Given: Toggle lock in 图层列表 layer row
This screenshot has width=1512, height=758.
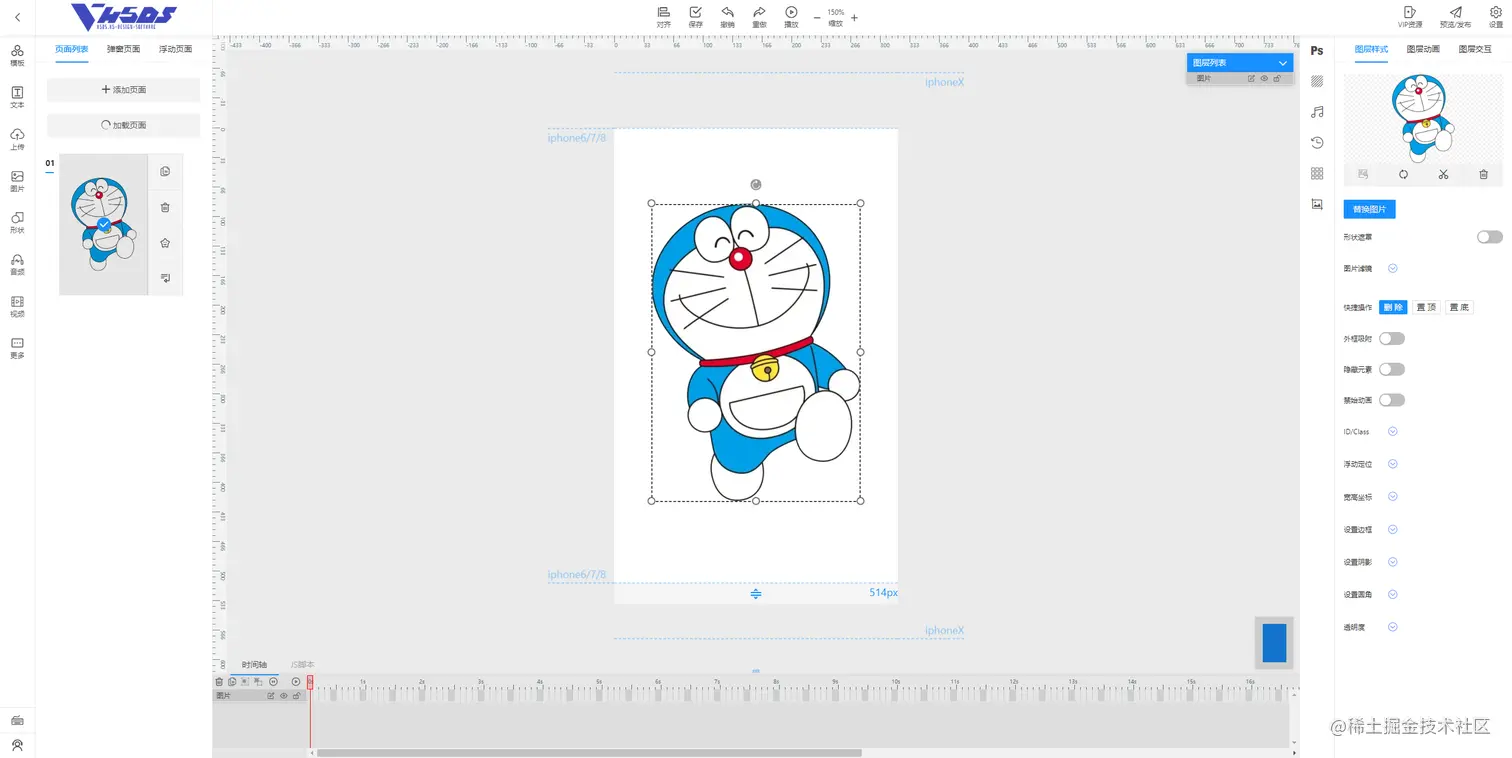Looking at the screenshot, I should [x=1277, y=78].
